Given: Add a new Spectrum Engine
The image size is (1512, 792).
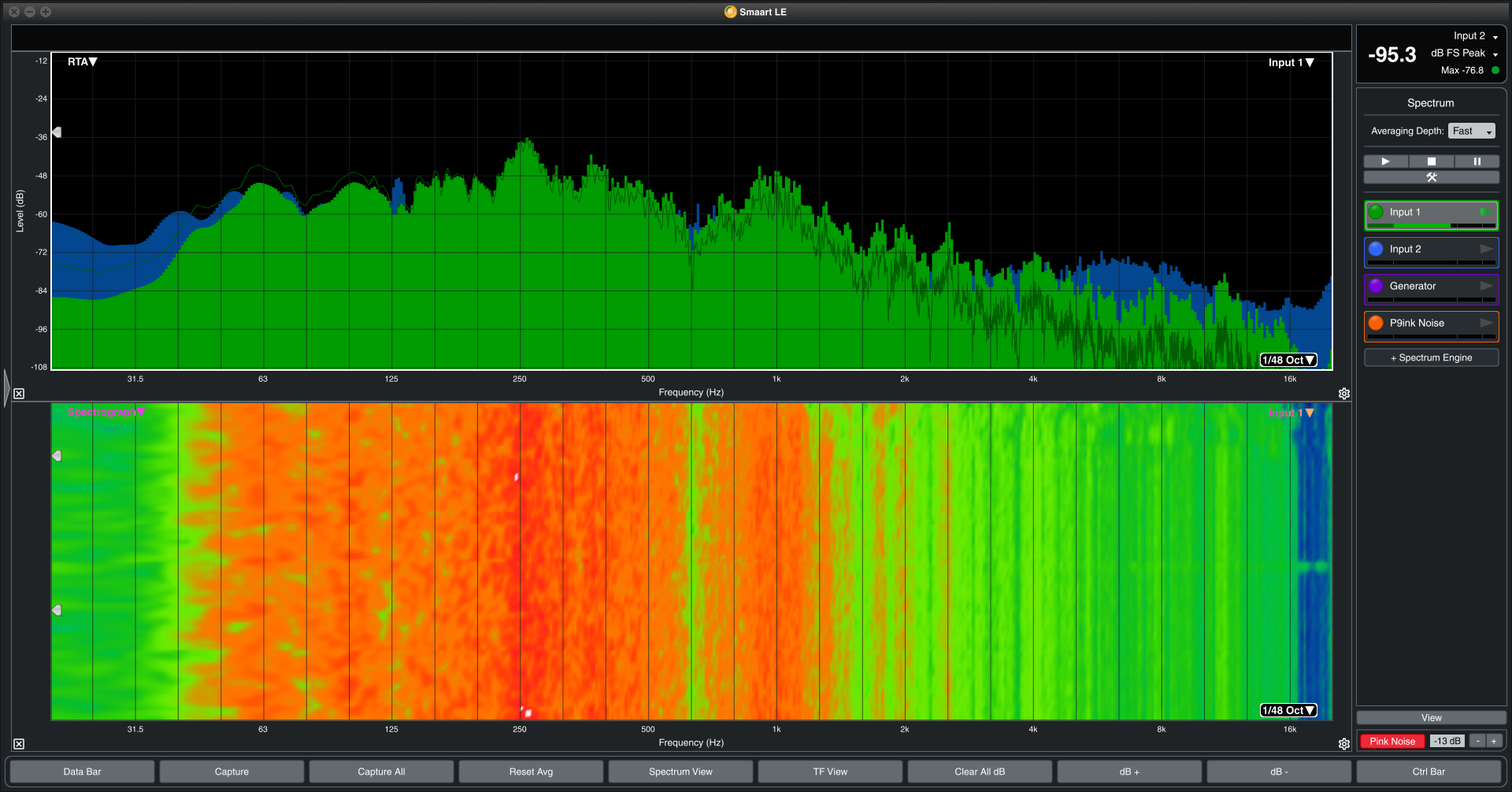Looking at the screenshot, I should [x=1432, y=357].
